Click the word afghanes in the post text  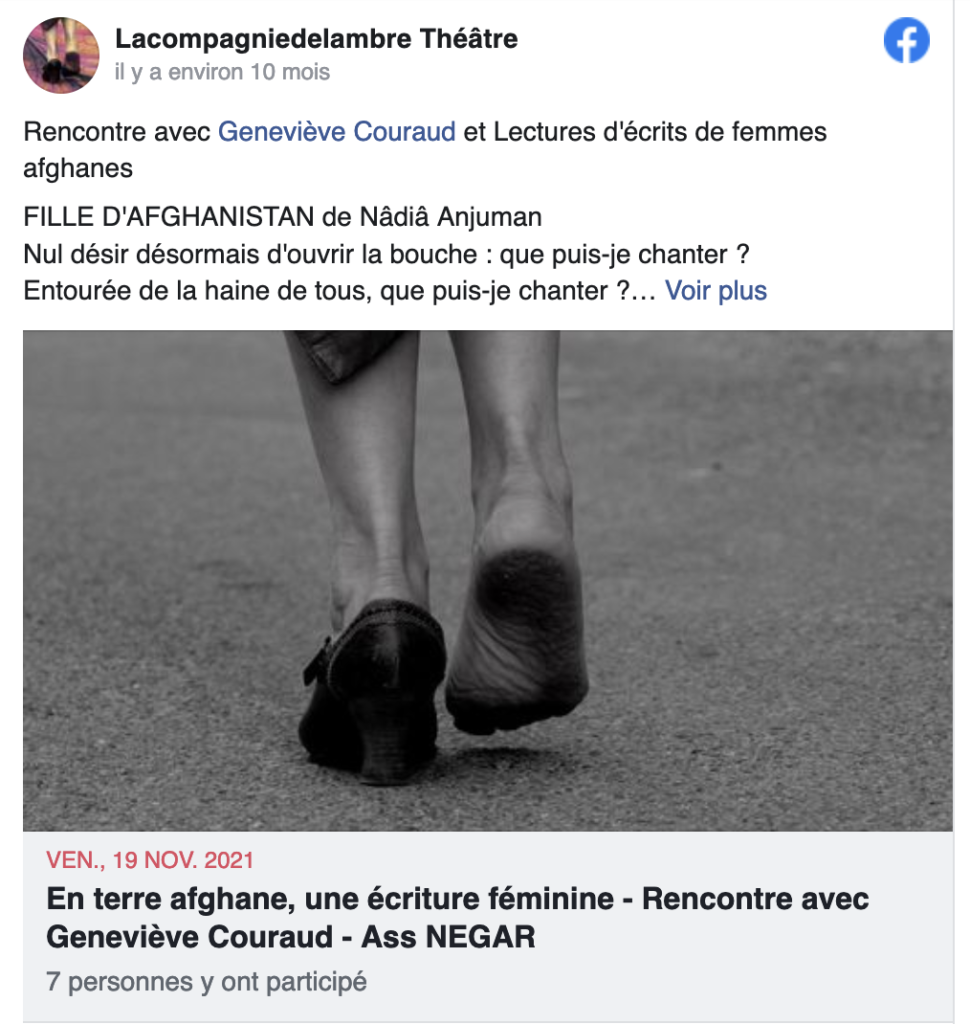coord(78,168)
